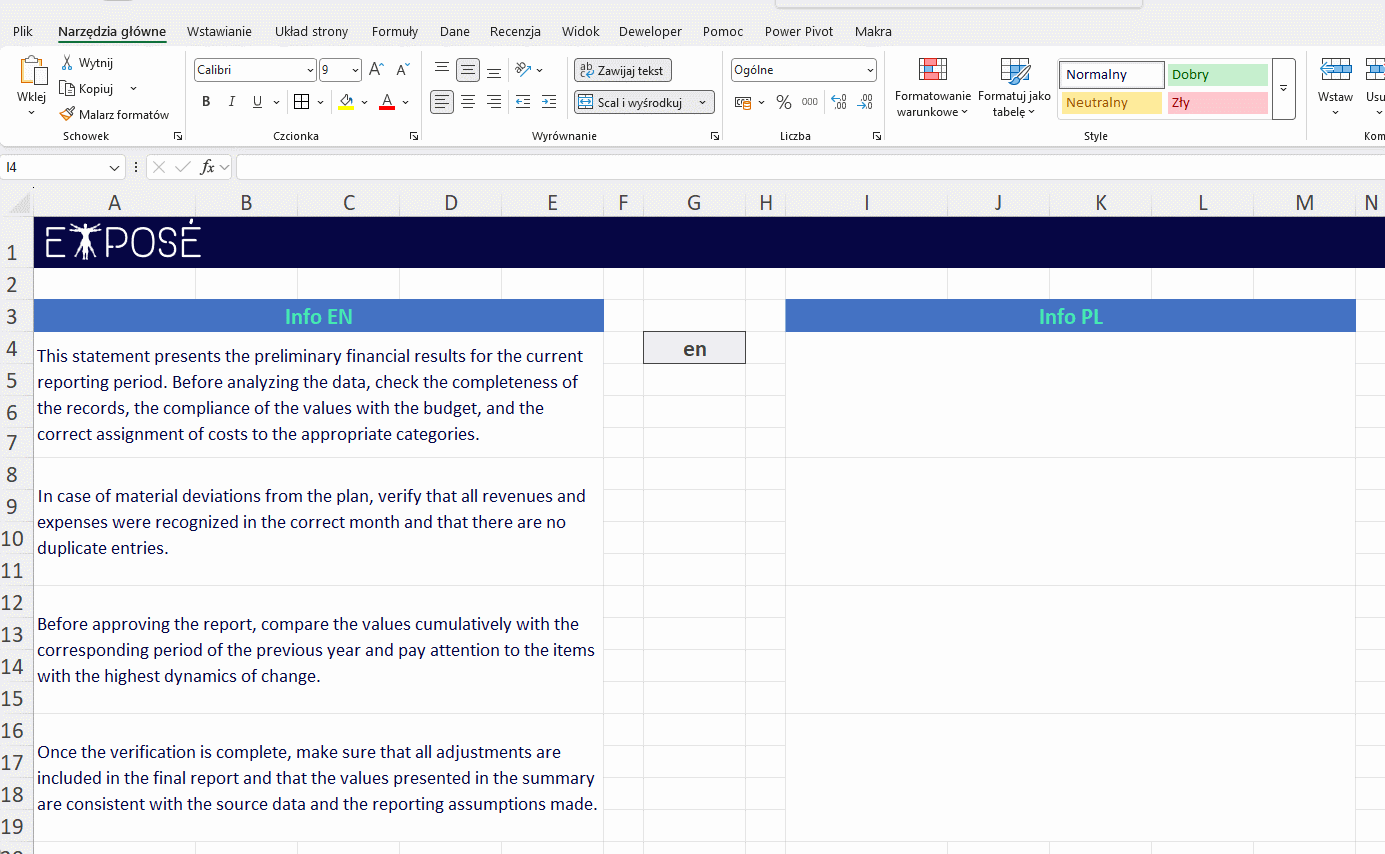Expand the number format Ogólne dropdown

point(870,70)
